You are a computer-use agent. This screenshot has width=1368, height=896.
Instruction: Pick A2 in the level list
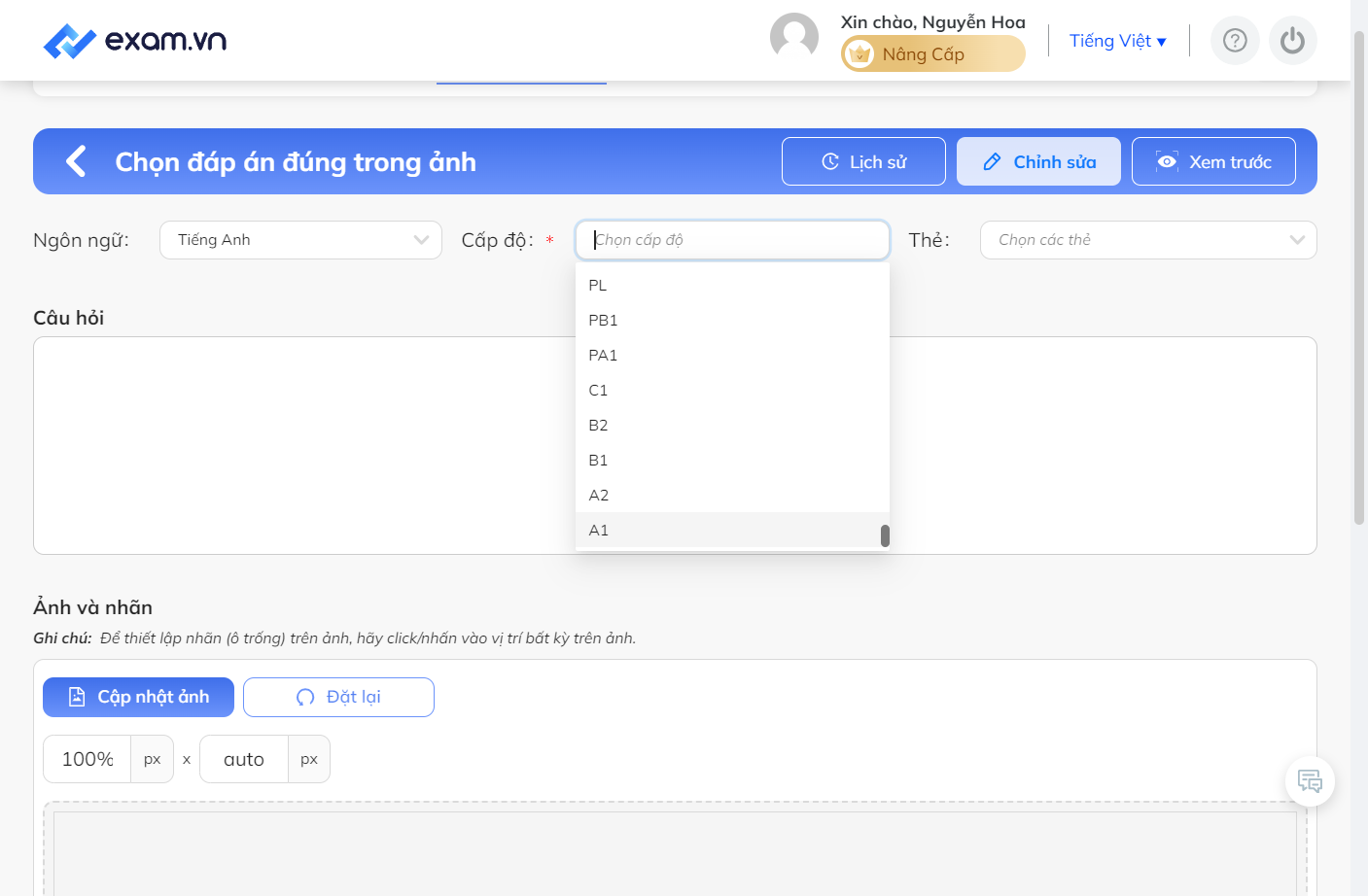[732, 495]
